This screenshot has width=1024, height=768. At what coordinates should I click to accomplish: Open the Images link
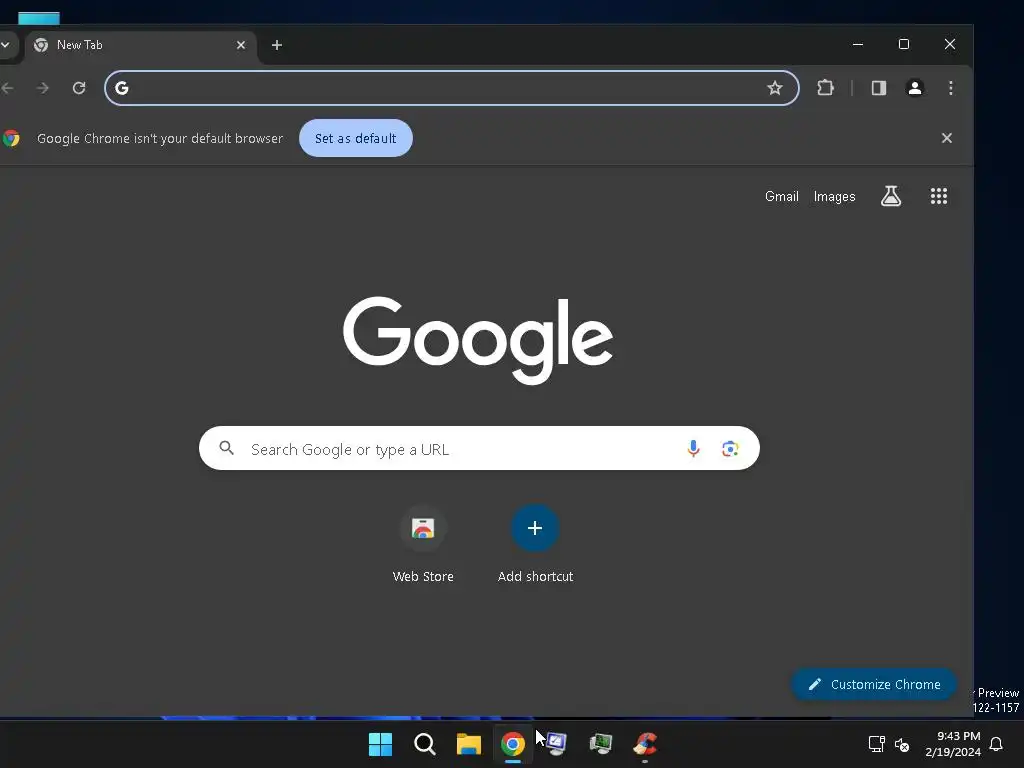pyautogui.click(x=834, y=196)
